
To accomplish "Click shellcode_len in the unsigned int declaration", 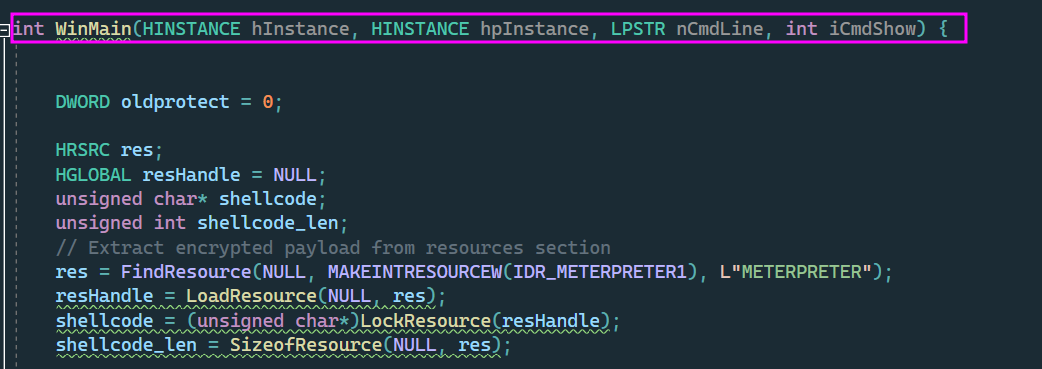I will pyautogui.click(x=268, y=223).
